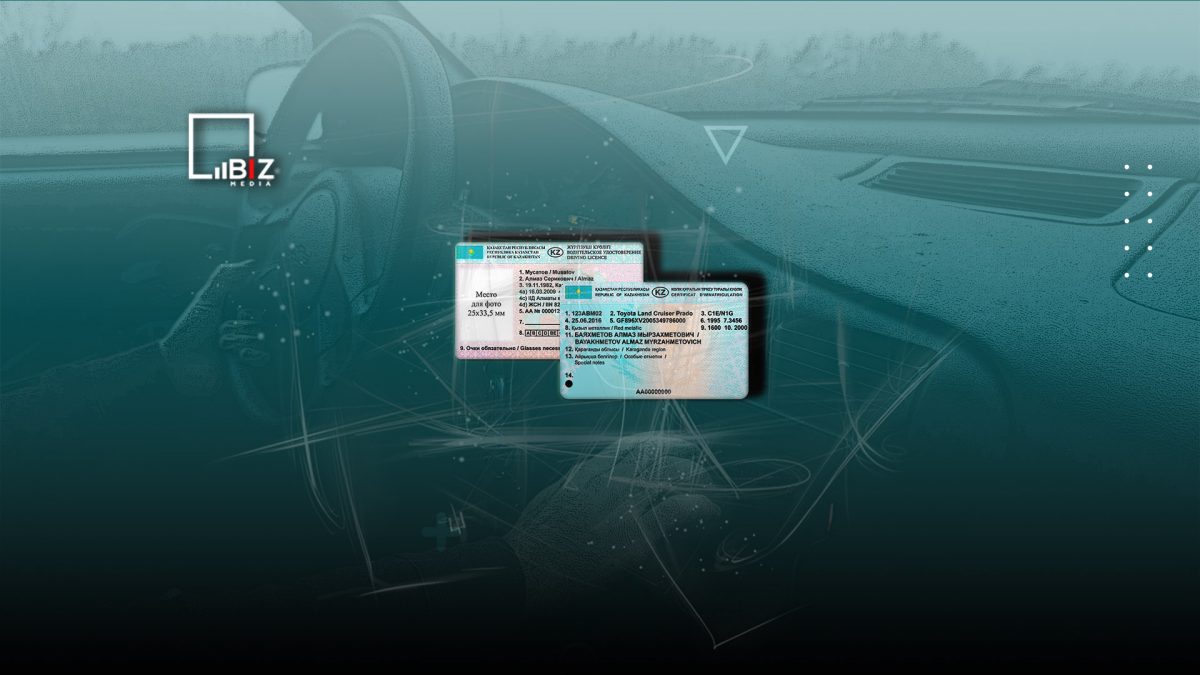Screen dimensions: 1200x675
Task: Click the Glasses necessary note on licence
Action: click(x=510, y=348)
